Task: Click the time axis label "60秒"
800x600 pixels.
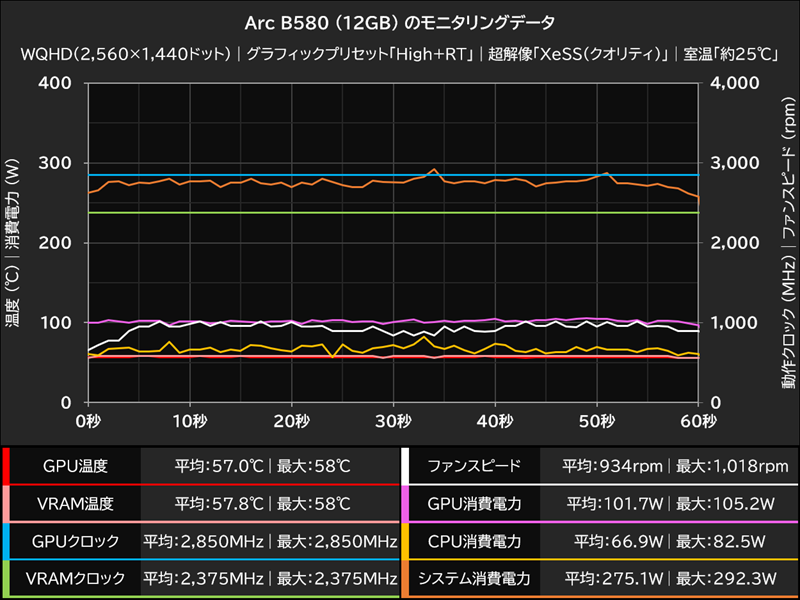Action: pyautogui.click(x=698, y=421)
